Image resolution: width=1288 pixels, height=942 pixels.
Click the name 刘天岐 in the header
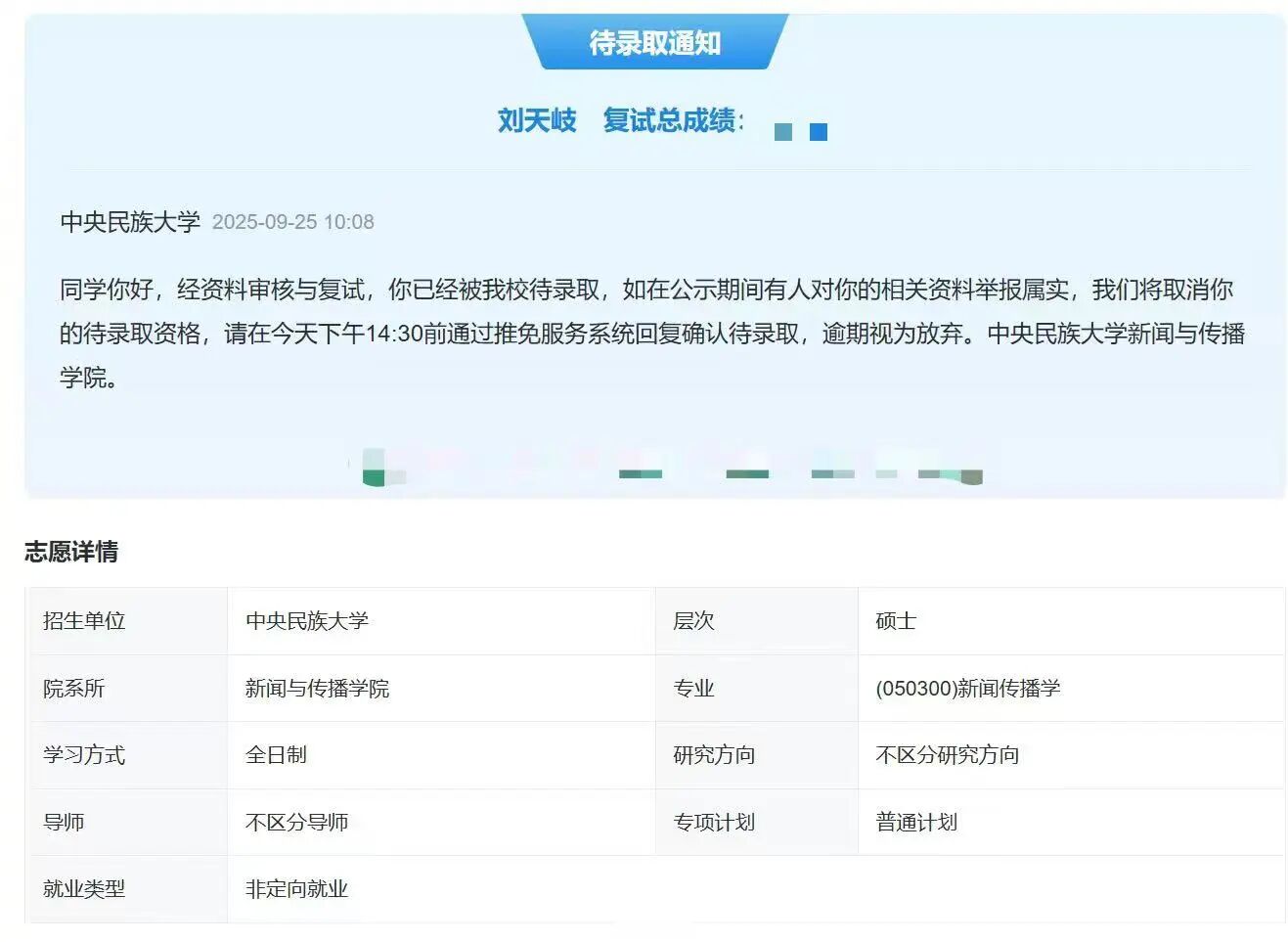tap(536, 120)
